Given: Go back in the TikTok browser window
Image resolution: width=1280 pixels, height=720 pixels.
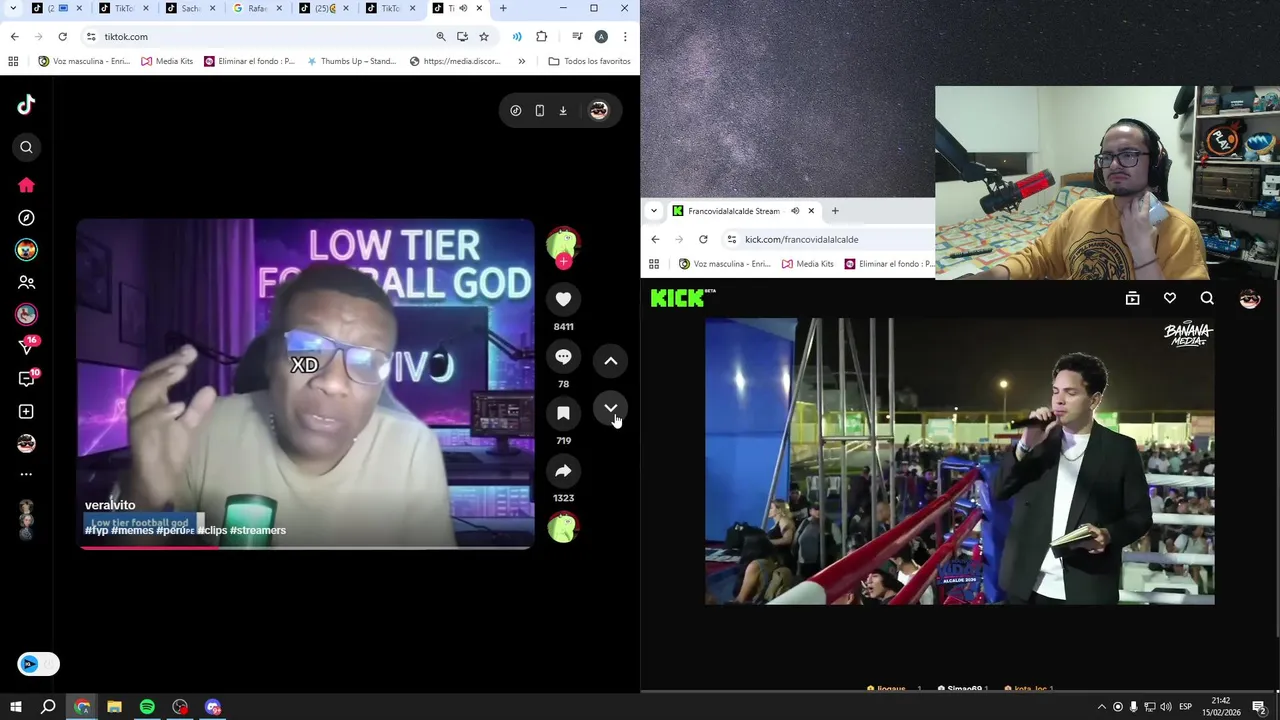Looking at the screenshot, I should point(14,37).
